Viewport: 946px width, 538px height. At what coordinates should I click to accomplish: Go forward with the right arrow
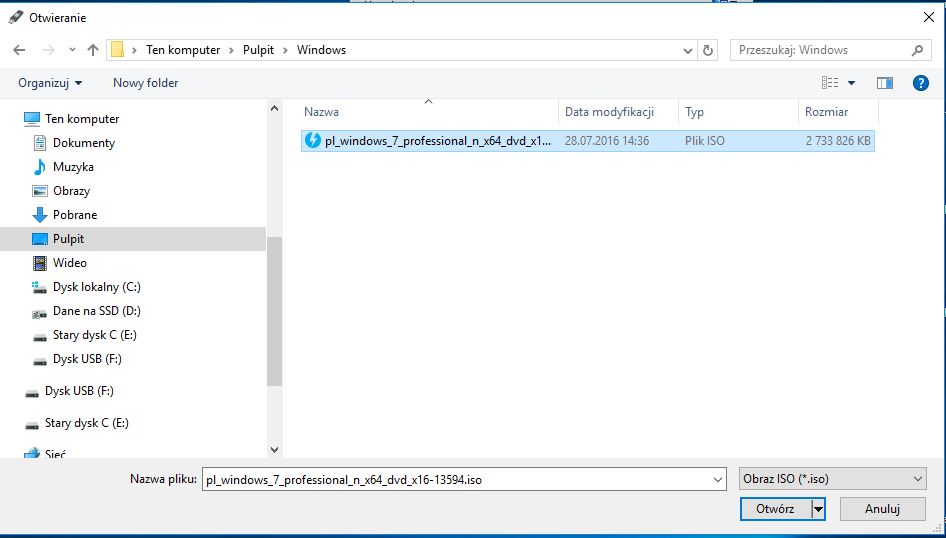(48, 50)
